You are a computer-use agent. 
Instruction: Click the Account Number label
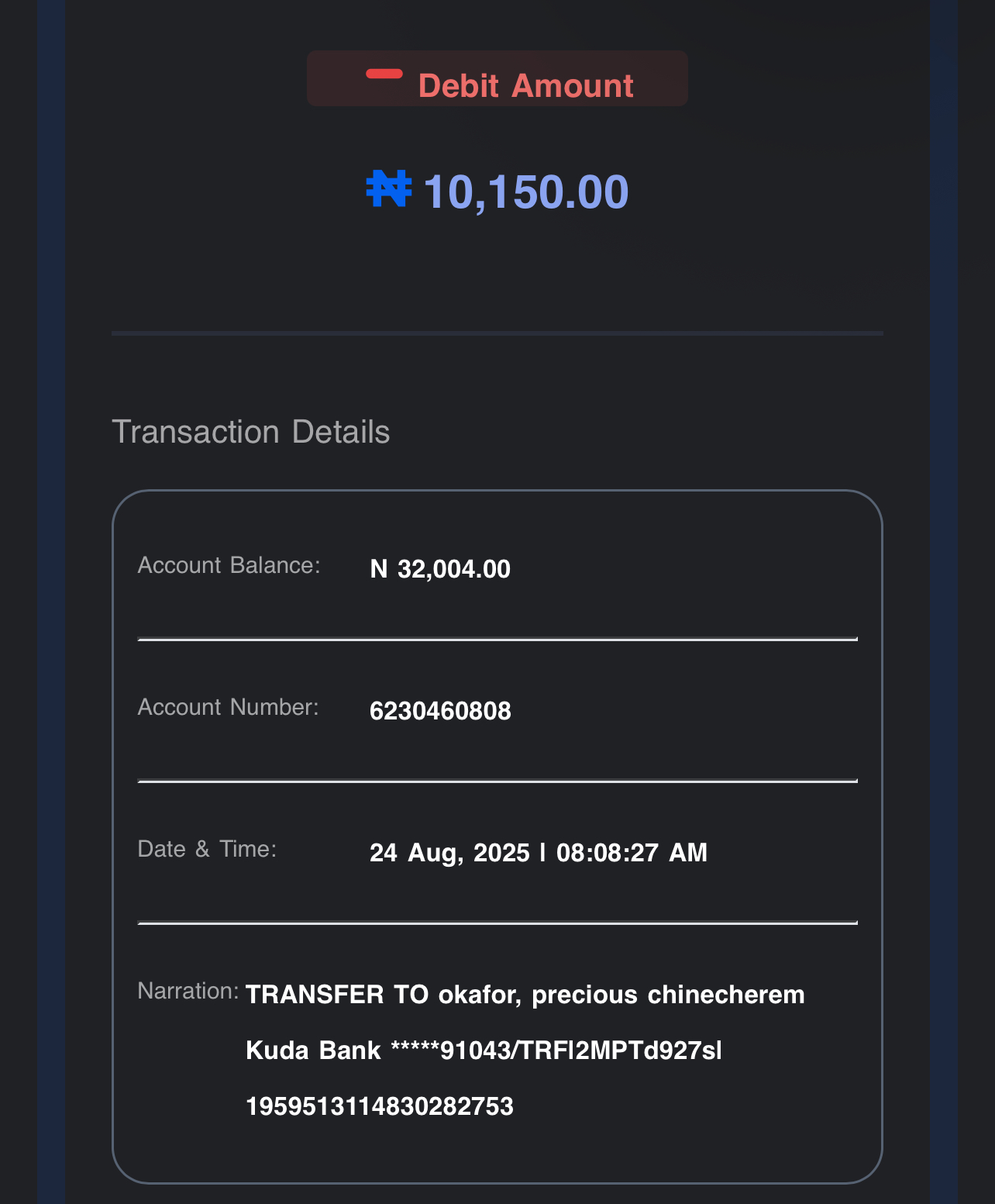[x=228, y=707]
